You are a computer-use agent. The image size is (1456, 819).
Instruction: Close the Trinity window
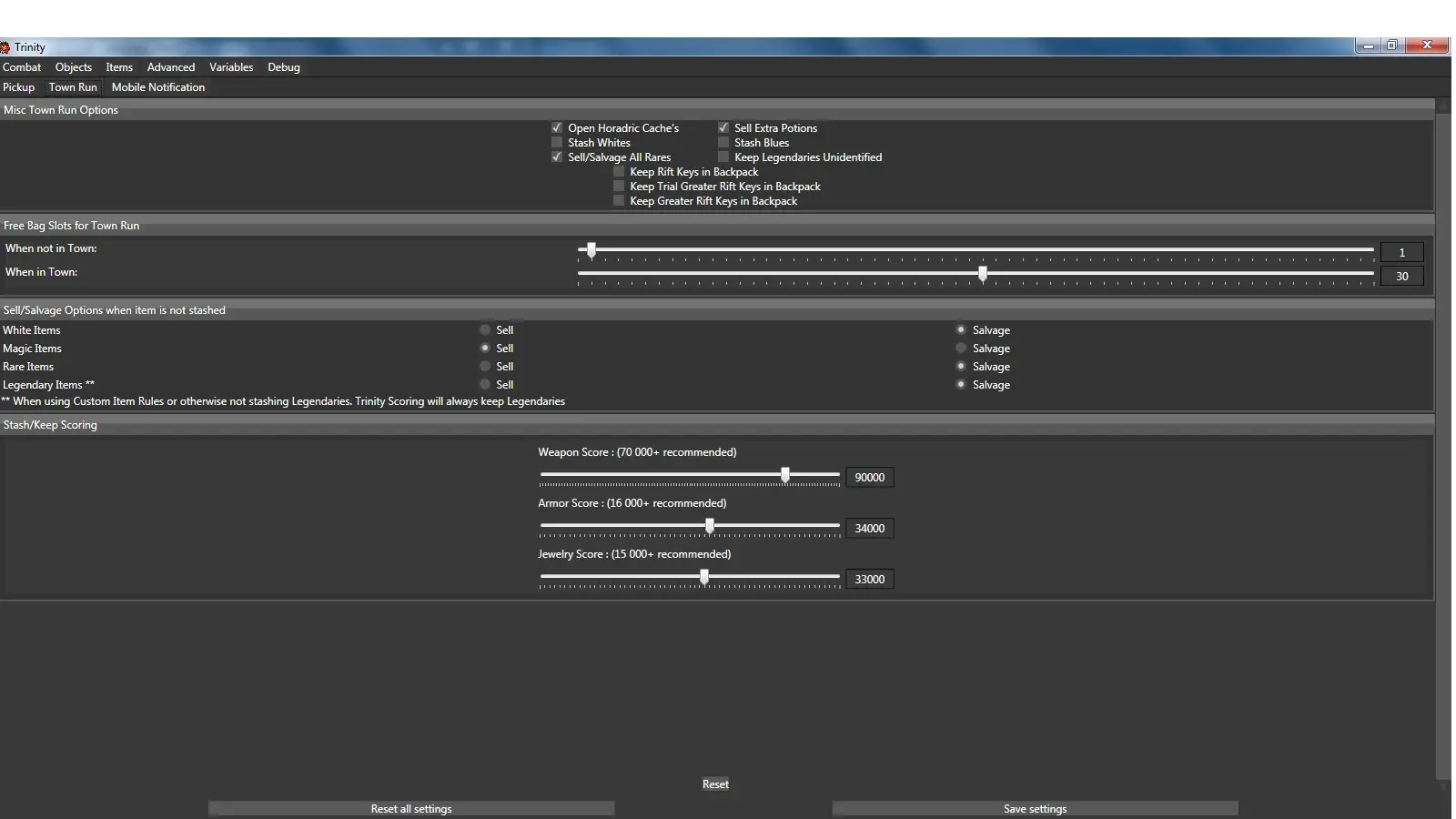1427,45
